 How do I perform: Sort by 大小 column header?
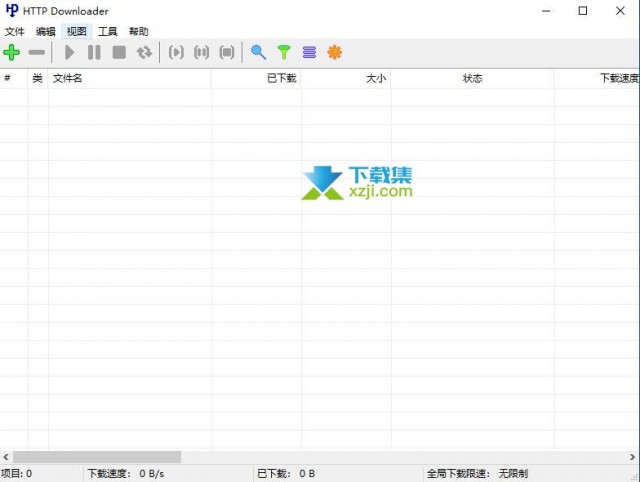click(346, 78)
